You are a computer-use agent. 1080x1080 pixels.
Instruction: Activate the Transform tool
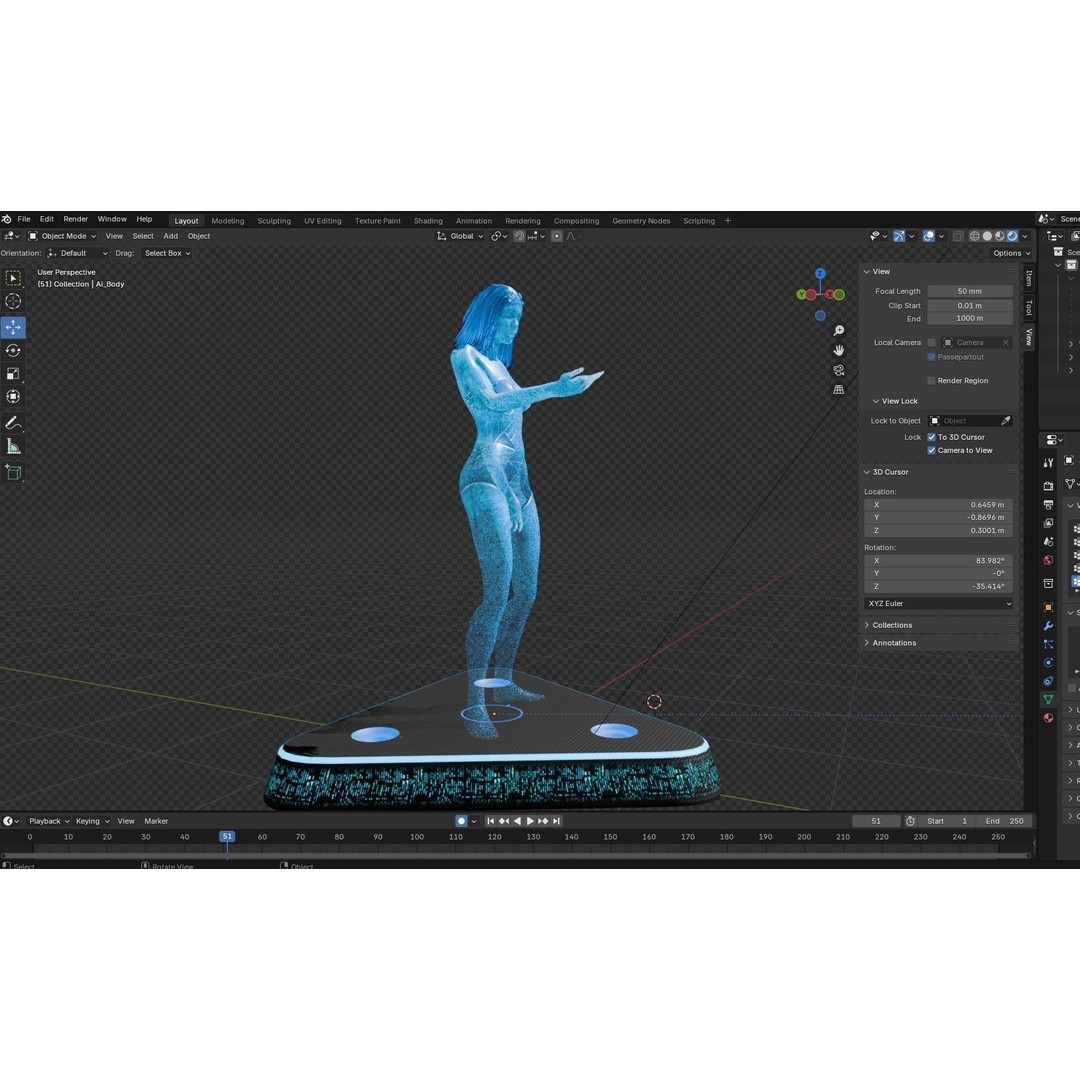(13, 397)
